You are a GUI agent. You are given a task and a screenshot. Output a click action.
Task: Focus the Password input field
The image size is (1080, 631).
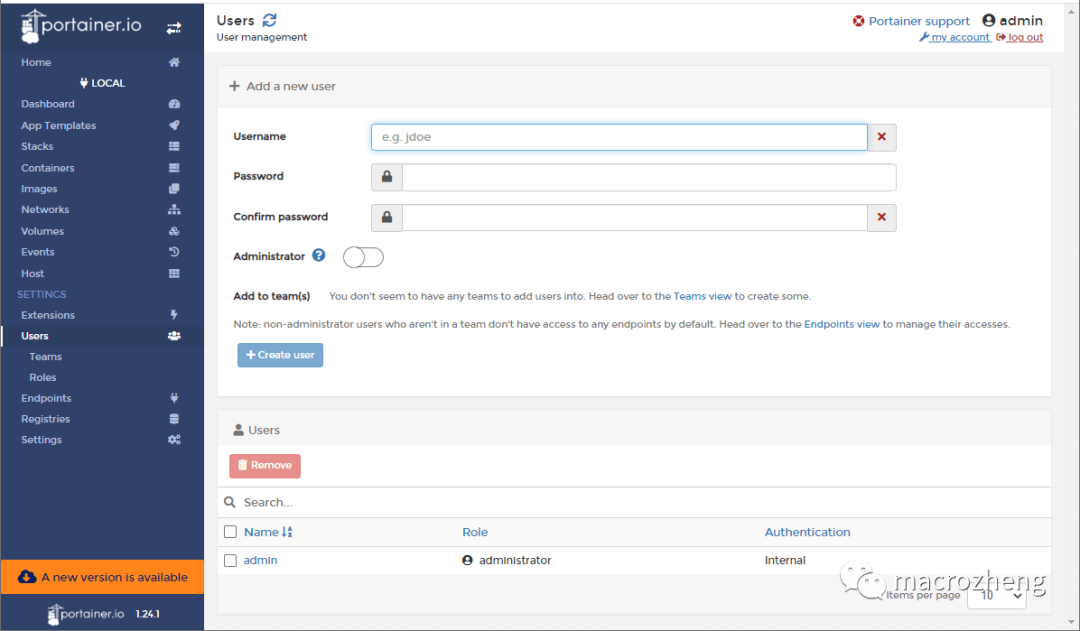[x=649, y=177]
